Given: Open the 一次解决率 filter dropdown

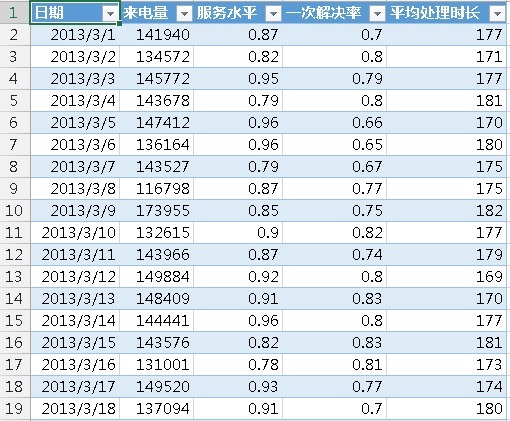Looking at the screenshot, I should coord(377,14).
